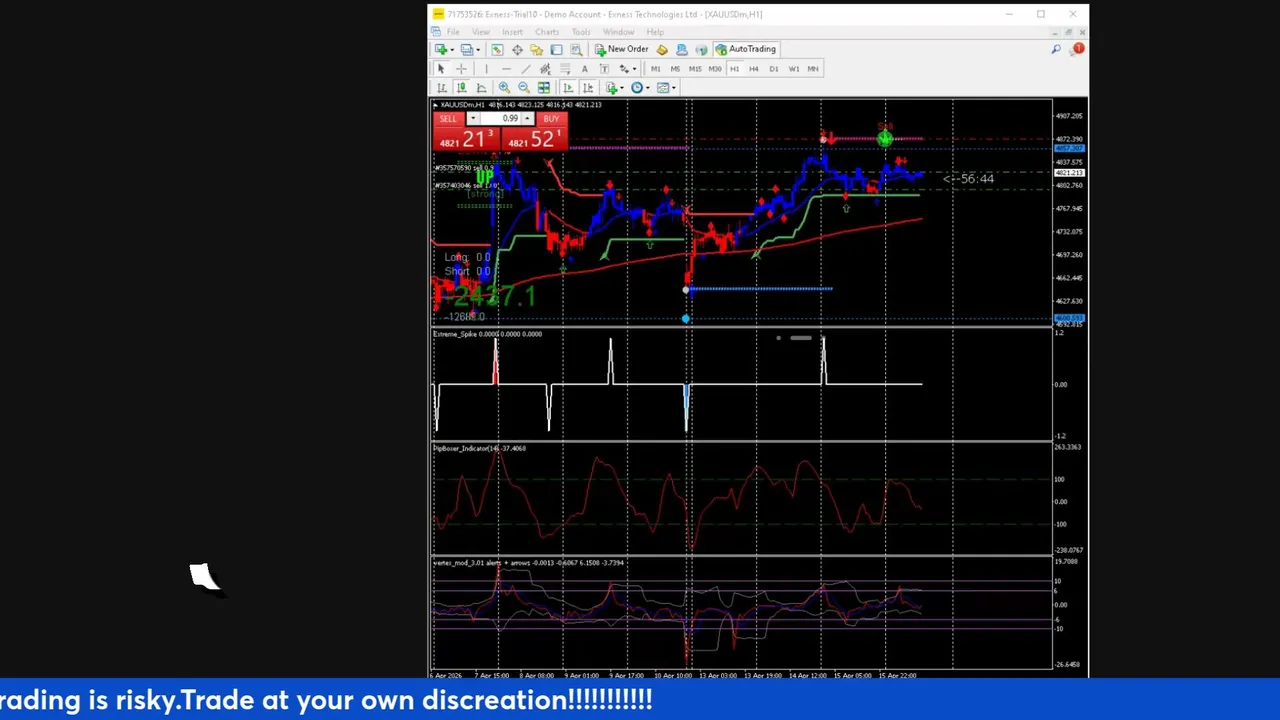Switch chart to candlesticks mode

tap(461, 88)
